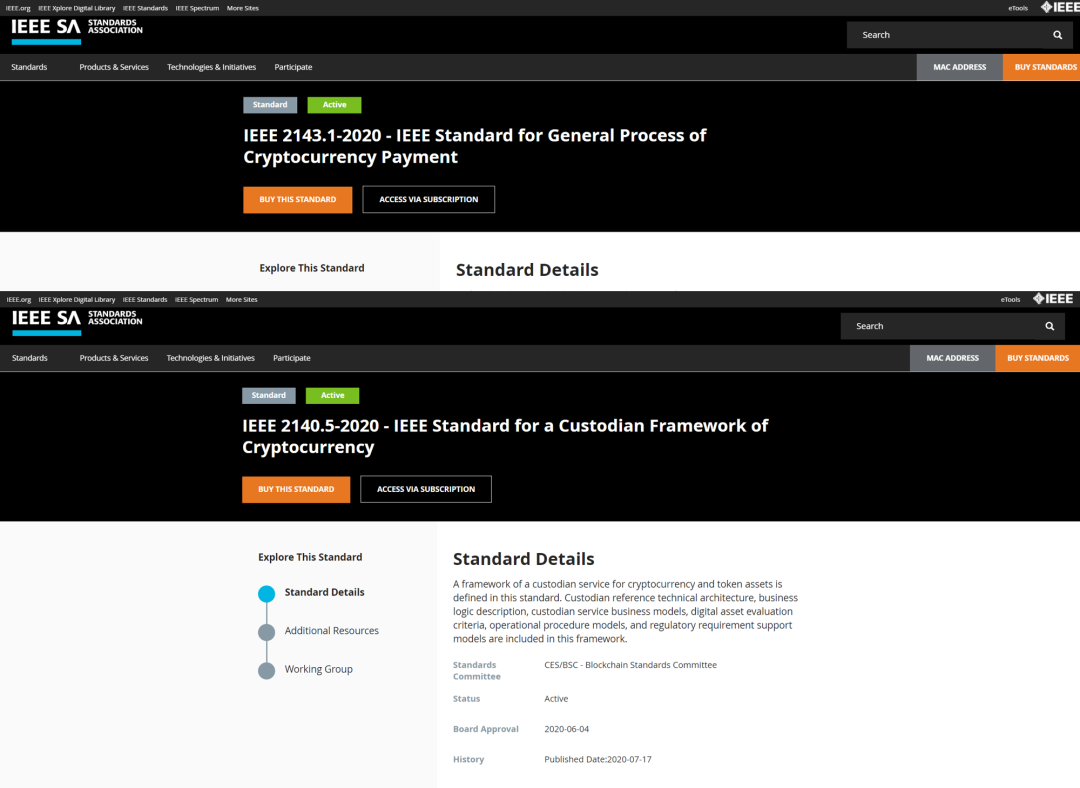This screenshot has height=788, width=1080.
Task: Click the Standard tag above IEEE 2143.1-2020
Action: pyautogui.click(x=270, y=105)
